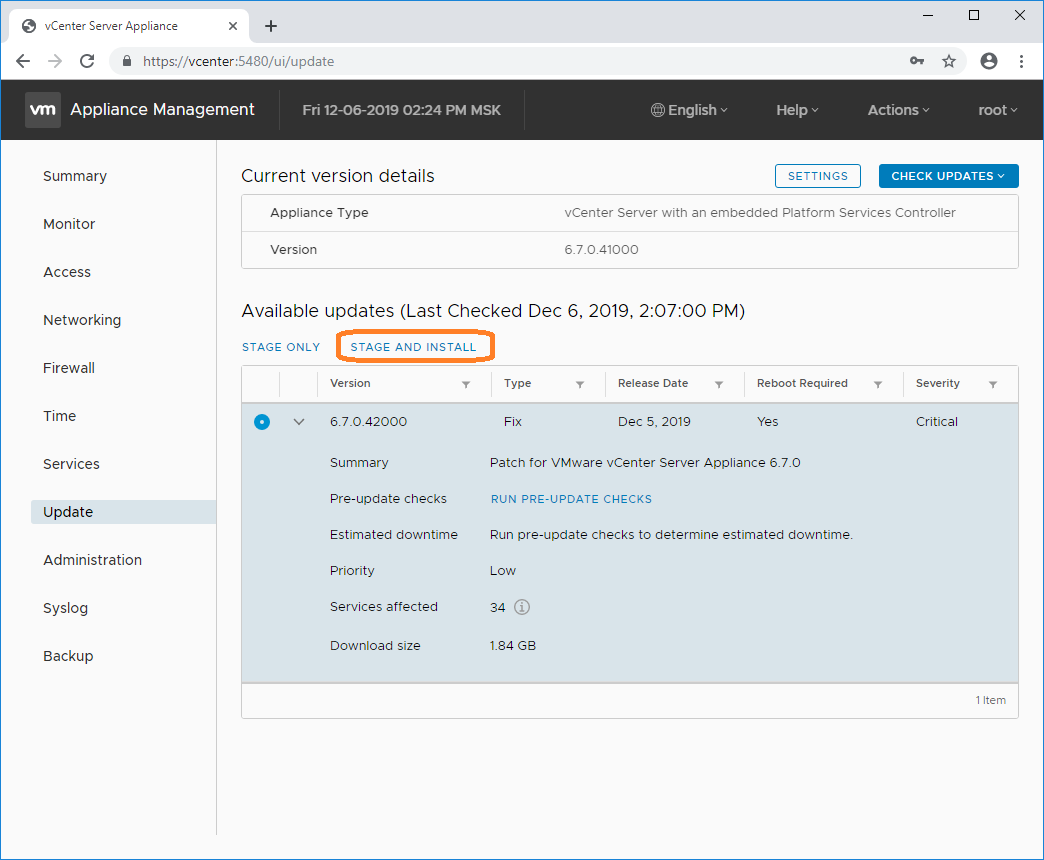Filter the Release Date column

719,384
